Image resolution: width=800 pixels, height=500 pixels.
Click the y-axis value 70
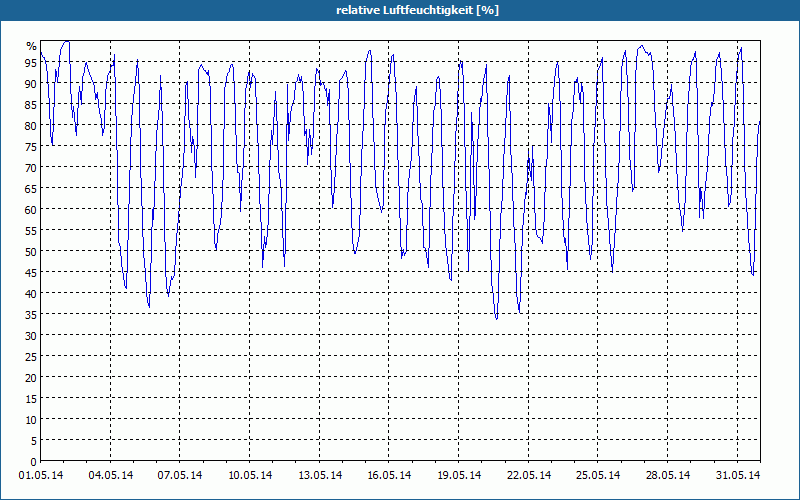pos(31,168)
